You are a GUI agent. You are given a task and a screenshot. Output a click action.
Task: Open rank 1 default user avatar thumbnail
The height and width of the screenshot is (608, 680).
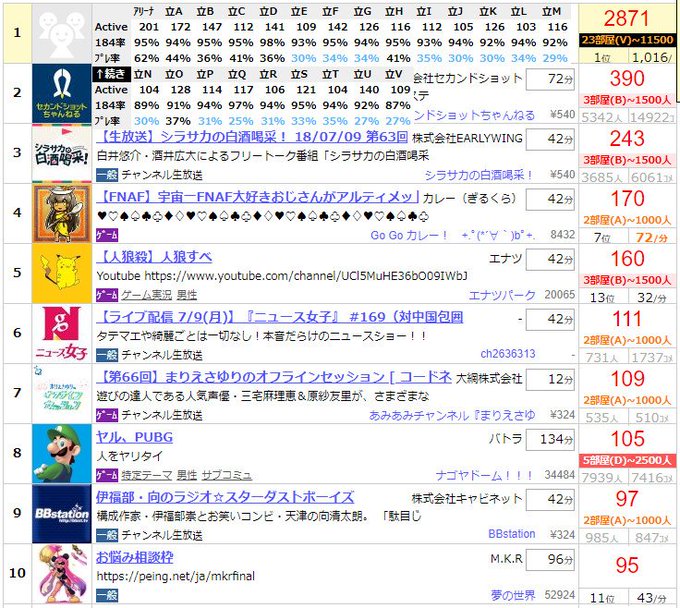[62, 34]
